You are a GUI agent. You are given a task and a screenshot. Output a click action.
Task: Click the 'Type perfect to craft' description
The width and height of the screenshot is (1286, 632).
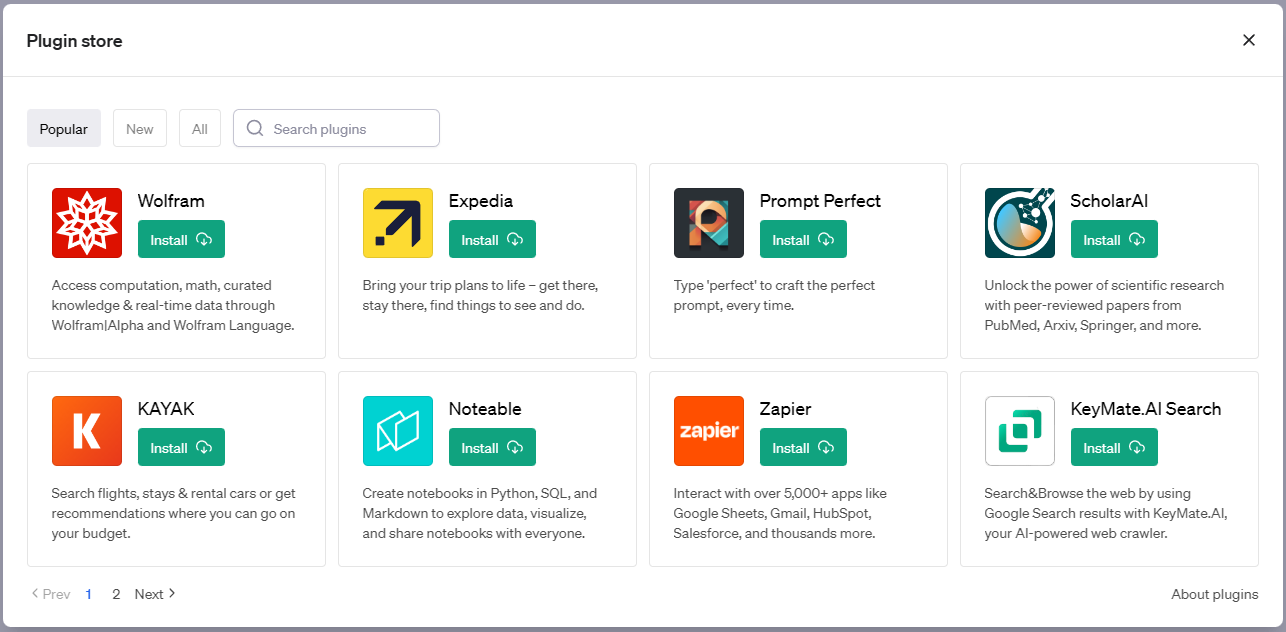coord(774,295)
